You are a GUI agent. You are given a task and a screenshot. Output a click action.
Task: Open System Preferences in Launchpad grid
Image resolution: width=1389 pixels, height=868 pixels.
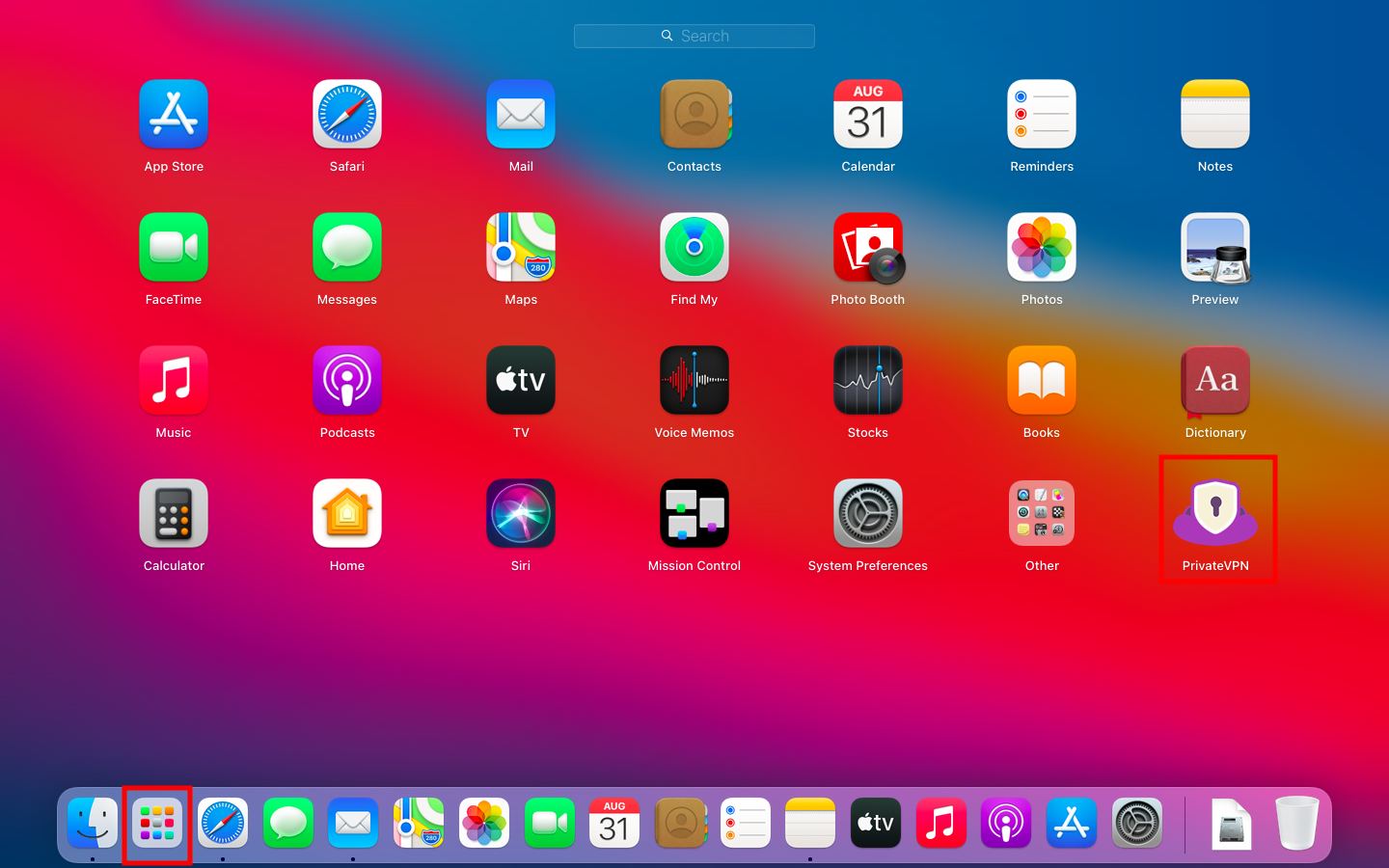click(x=868, y=513)
